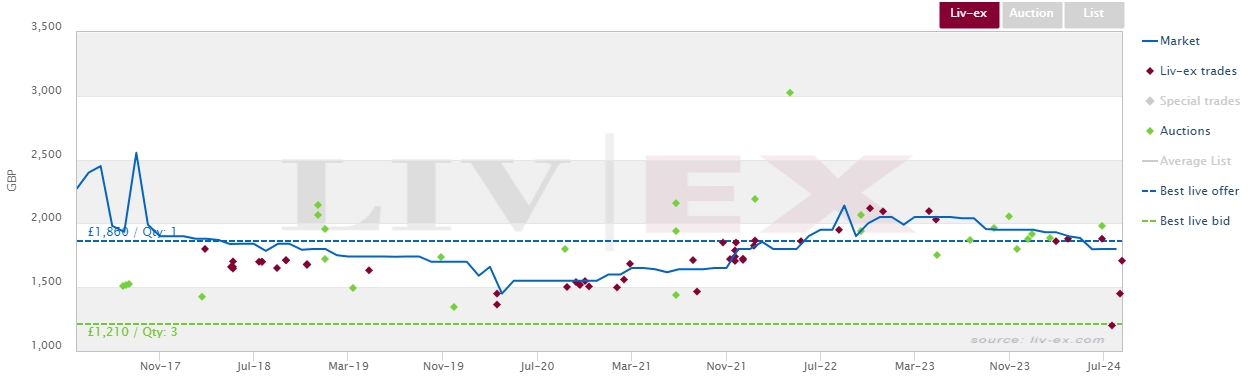Click the £1,210 / Qty: 3 bid label

[132, 332]
